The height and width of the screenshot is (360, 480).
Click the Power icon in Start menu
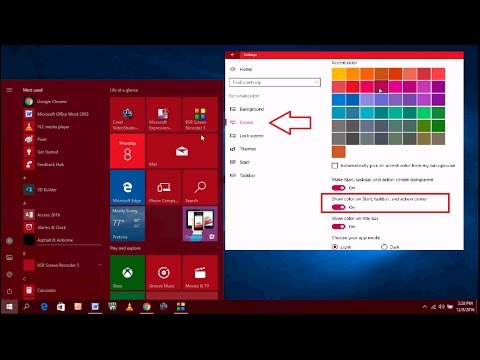9,291
